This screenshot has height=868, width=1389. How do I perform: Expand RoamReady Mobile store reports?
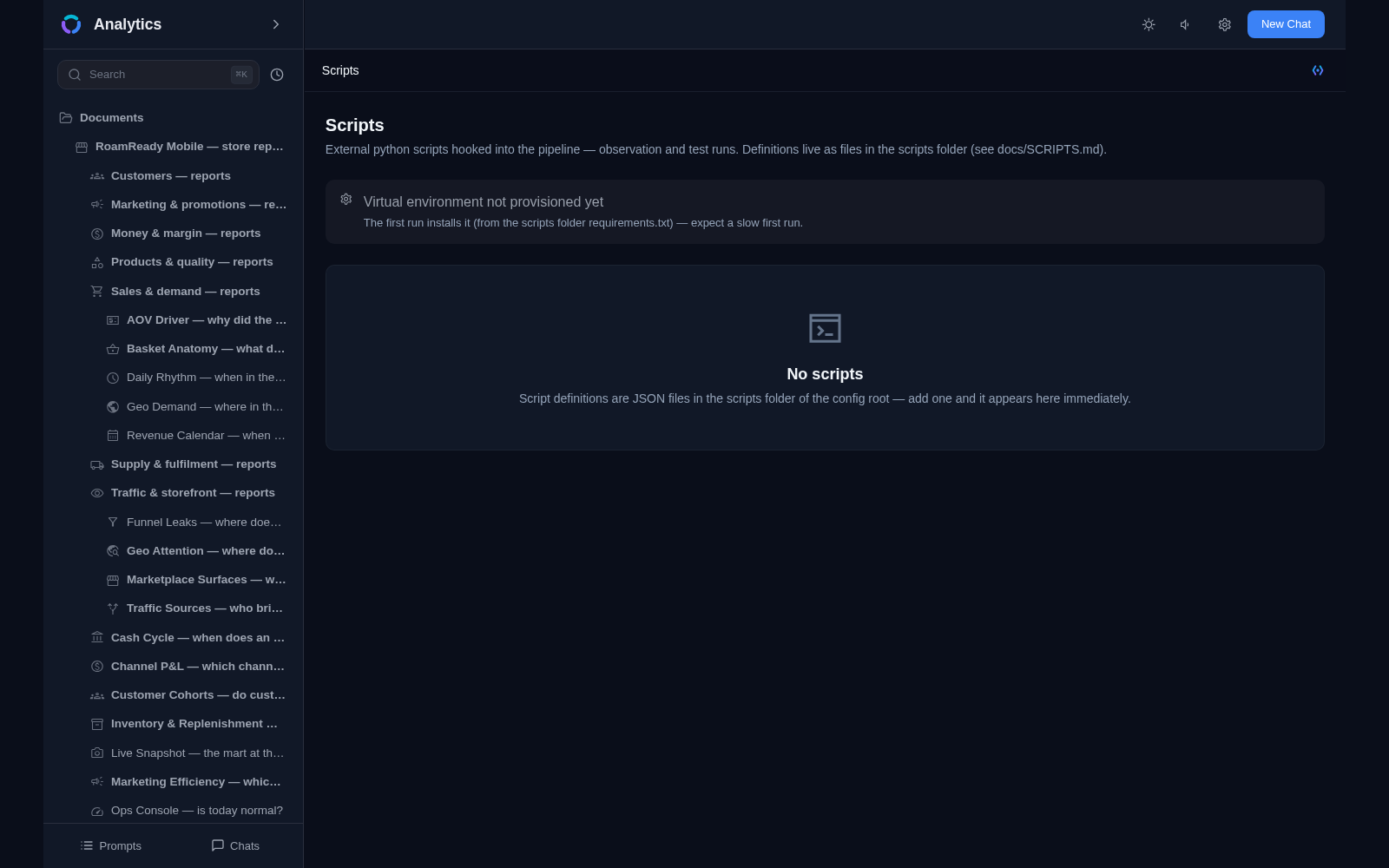click(174, 147)
